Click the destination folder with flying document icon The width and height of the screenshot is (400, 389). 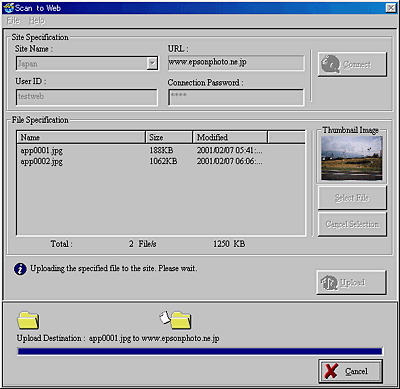[176, 320]
